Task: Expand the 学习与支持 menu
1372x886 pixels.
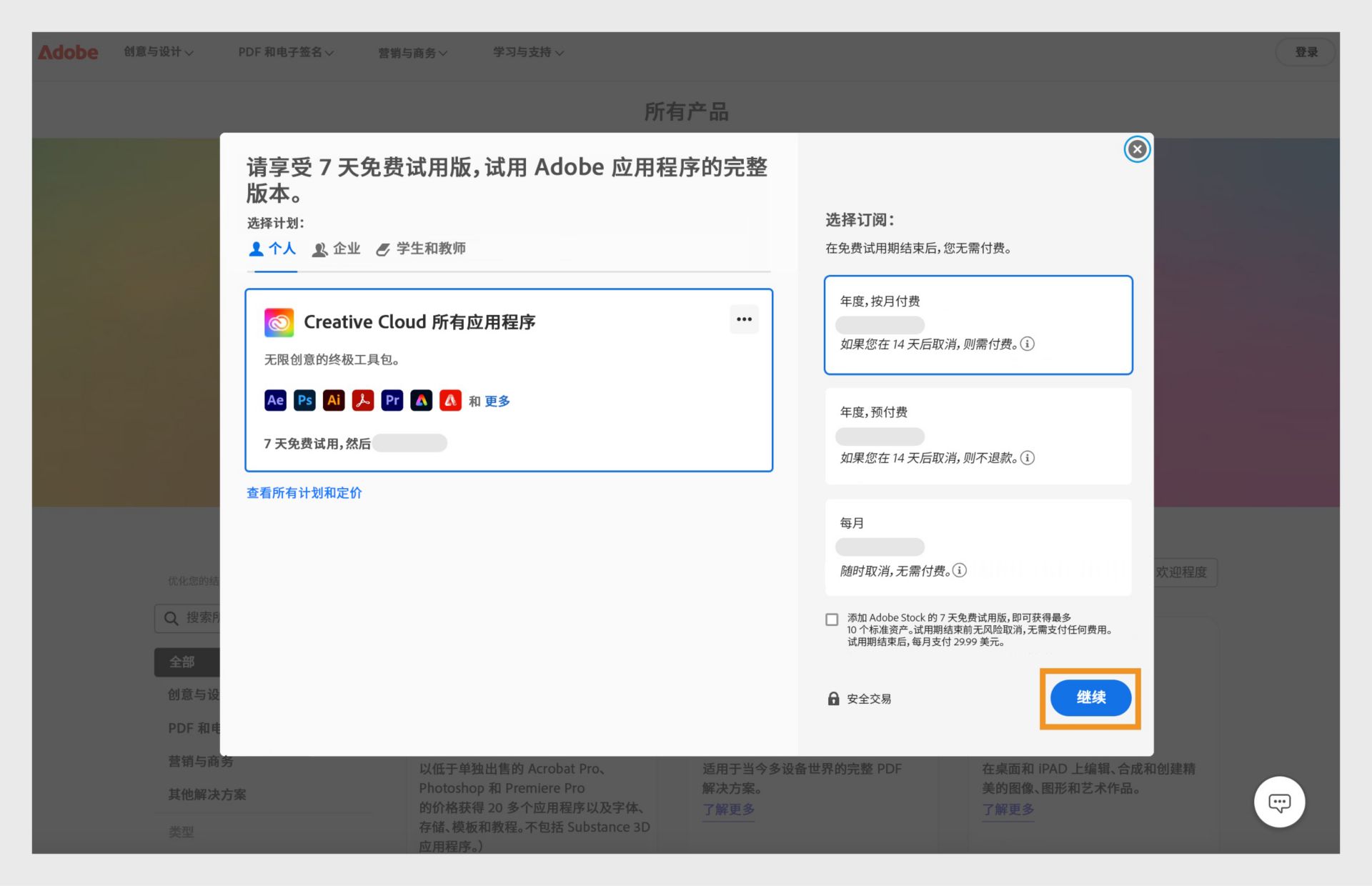Action: coord(528,52)
